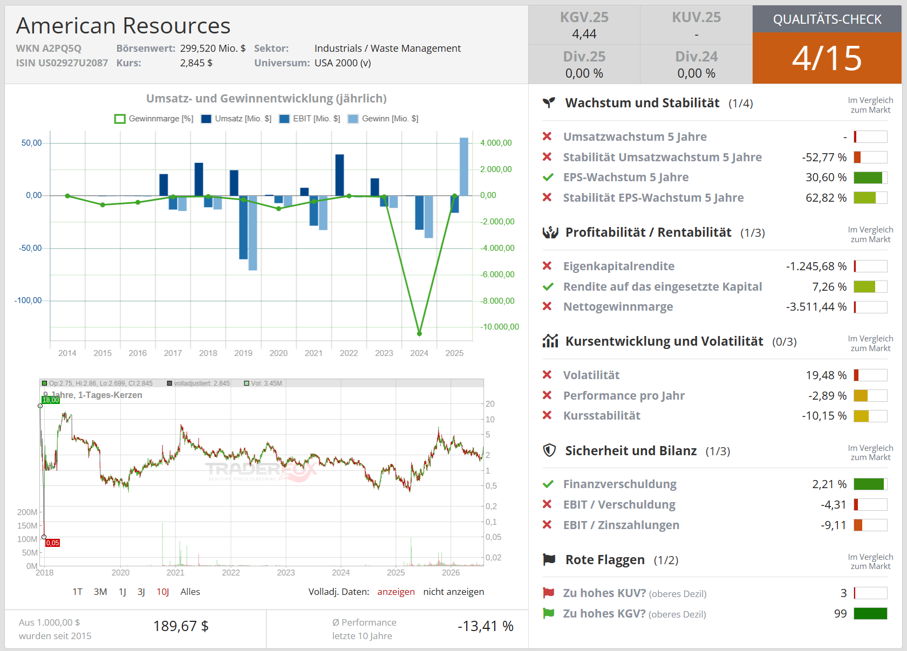This screenshot has height=651, width=907.
Task: Choose the 10J chart range
Action: (163, 591)
